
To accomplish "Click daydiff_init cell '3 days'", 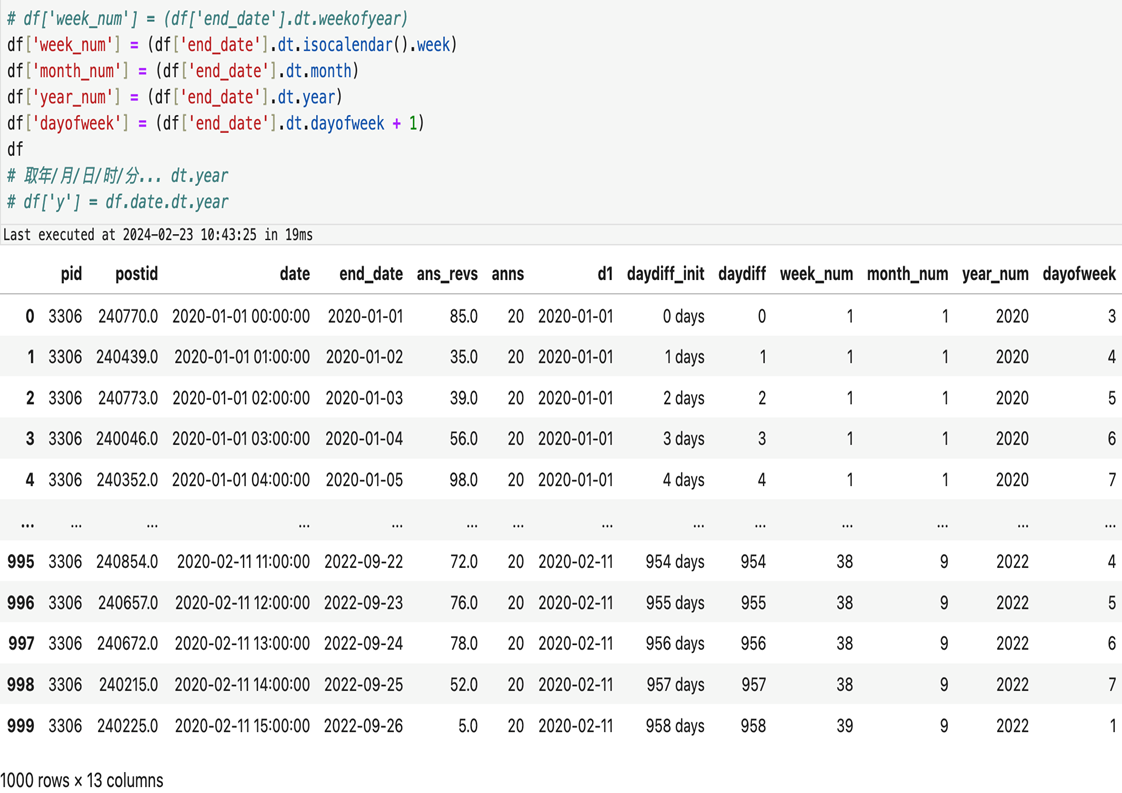I will click(x=683, y=439).
